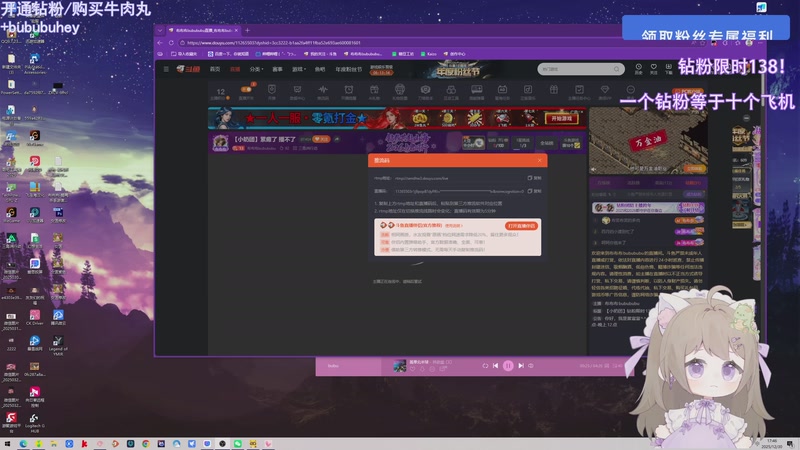Viewport: 800px width, 450px height.
Task: Expand the 游戏 dropdown in header
Action: pos(299,69)
